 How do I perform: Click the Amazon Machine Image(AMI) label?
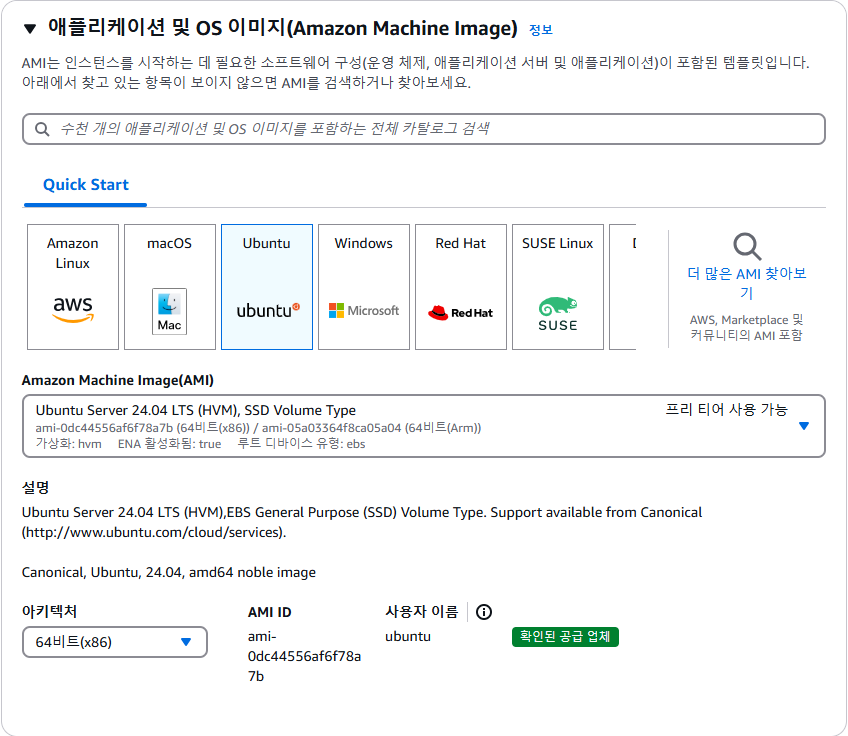117,380
